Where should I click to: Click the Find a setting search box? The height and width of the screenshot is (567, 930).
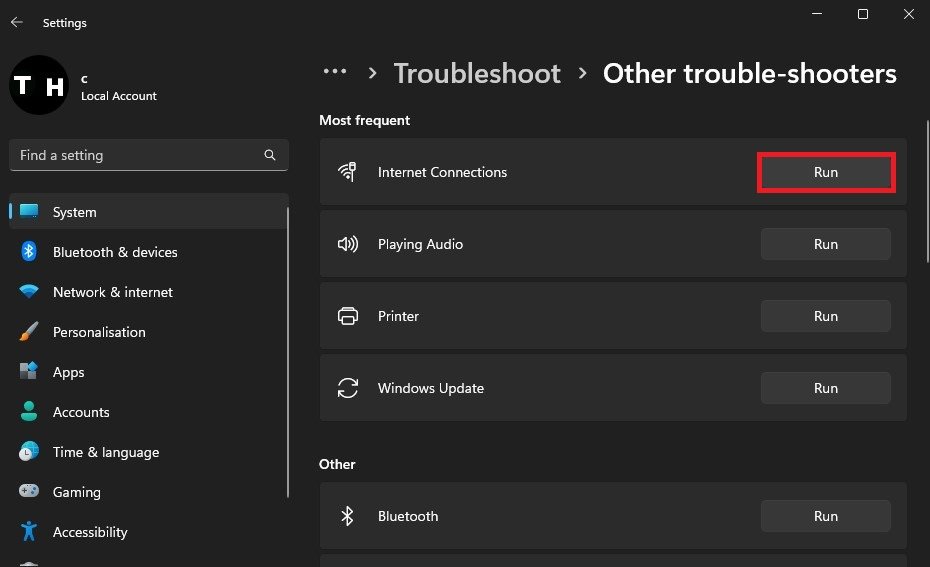[135, 155]
